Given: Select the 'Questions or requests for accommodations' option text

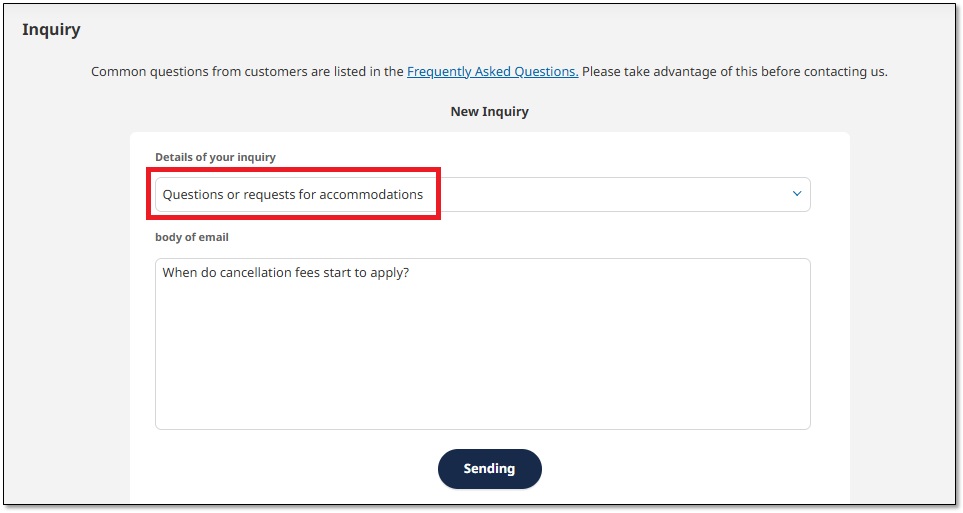Looking at the screenshot, I should pos(292,195).
